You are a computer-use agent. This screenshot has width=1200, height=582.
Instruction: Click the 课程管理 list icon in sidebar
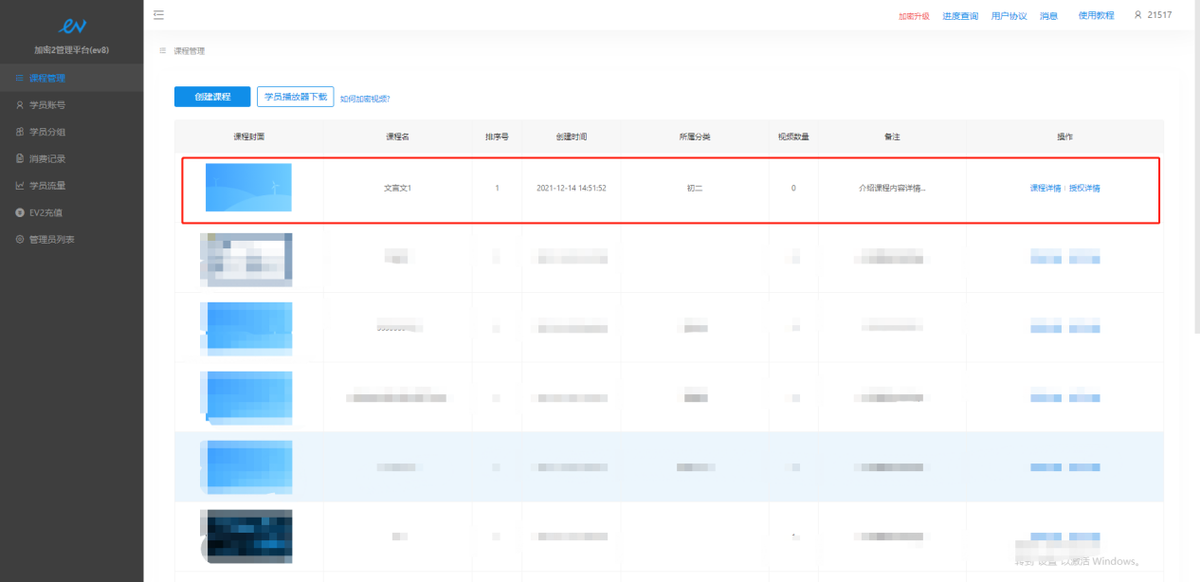pyautogui.click(x=20, y=78)
